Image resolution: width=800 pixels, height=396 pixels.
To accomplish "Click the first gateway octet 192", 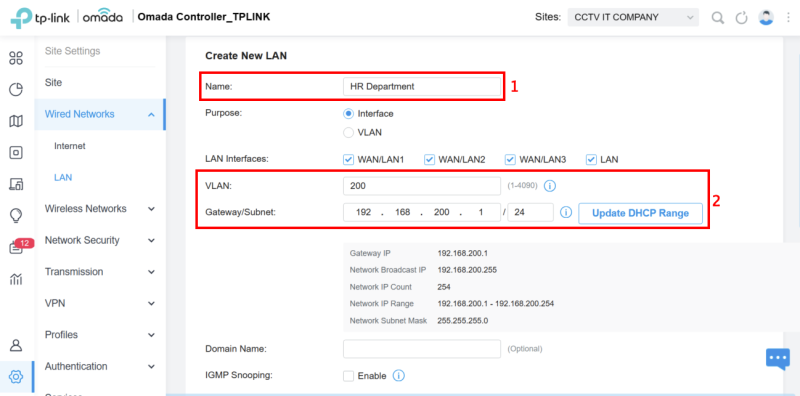I will [x=364, y=212].
